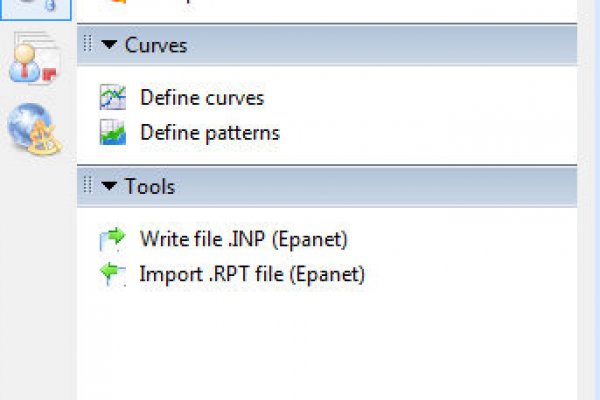Click empty area of Curves header bar
This screenshot has height=400, width=600.
pos(380,46)
